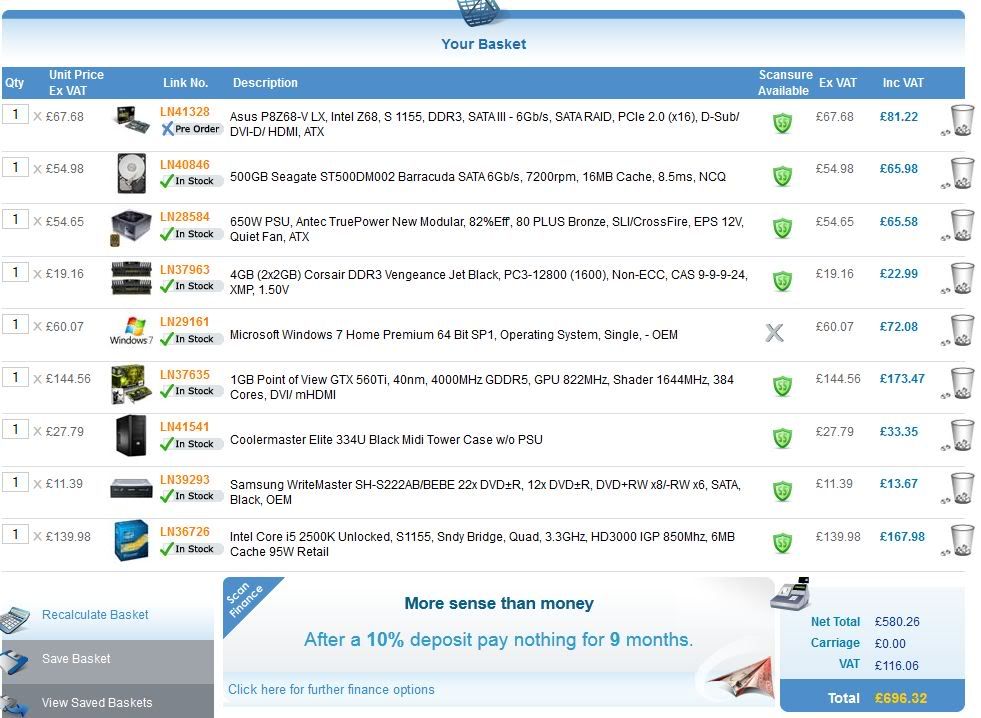The height and width of the screenshot is (718, 981).
Task: Click the Samsung WriteMaster DVD drive thumbnail
Action: 131,488
